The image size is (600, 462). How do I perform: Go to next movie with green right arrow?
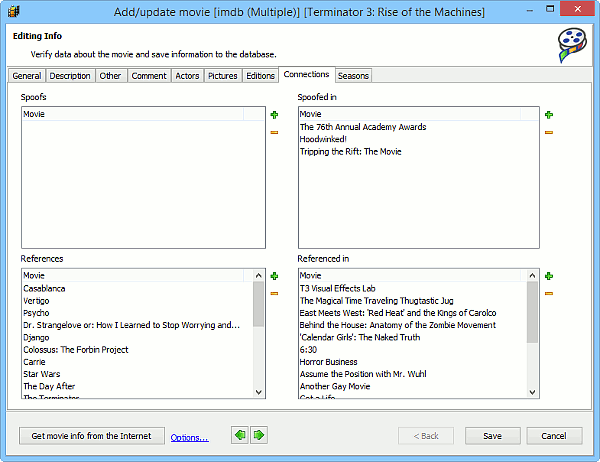point(259,435)
